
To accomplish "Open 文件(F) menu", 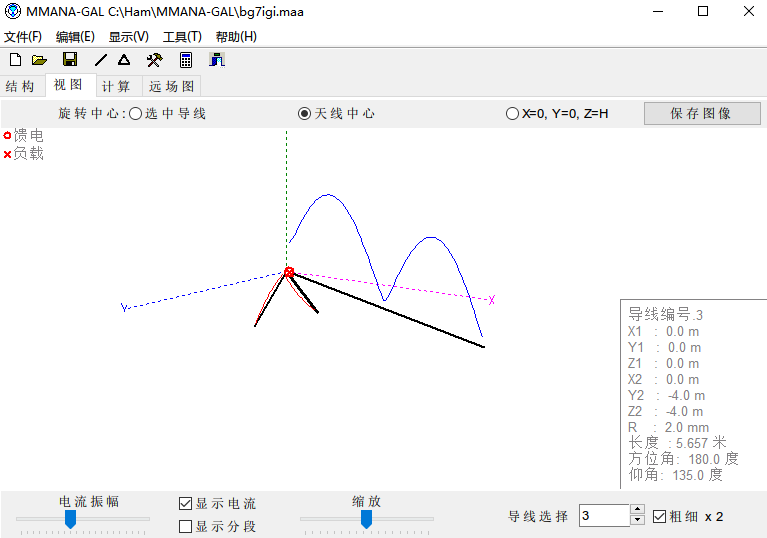I will click(23, 37).
